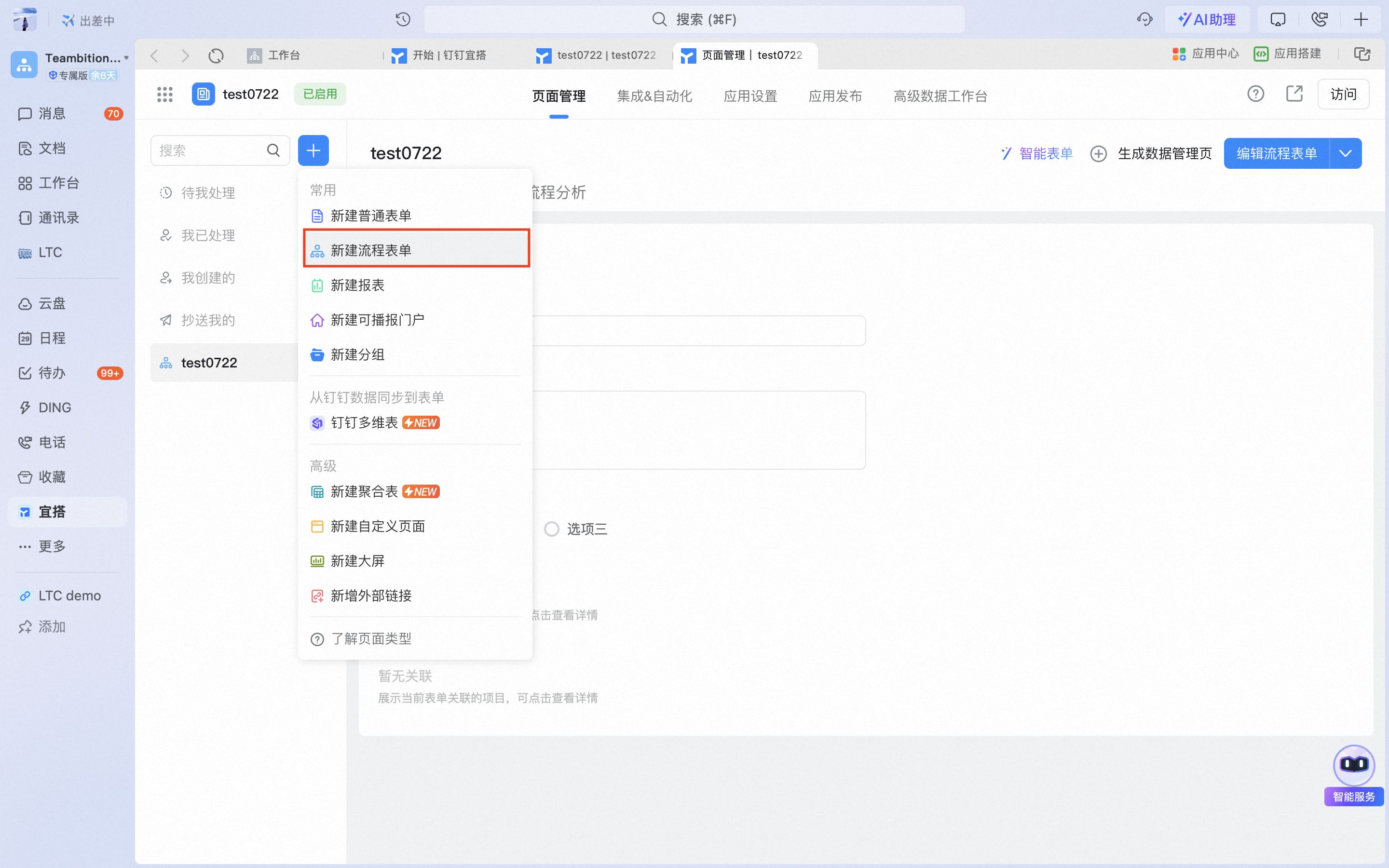Click the pop-out window icon in tab bar

pyautogui.click(x=1362, y=54)
